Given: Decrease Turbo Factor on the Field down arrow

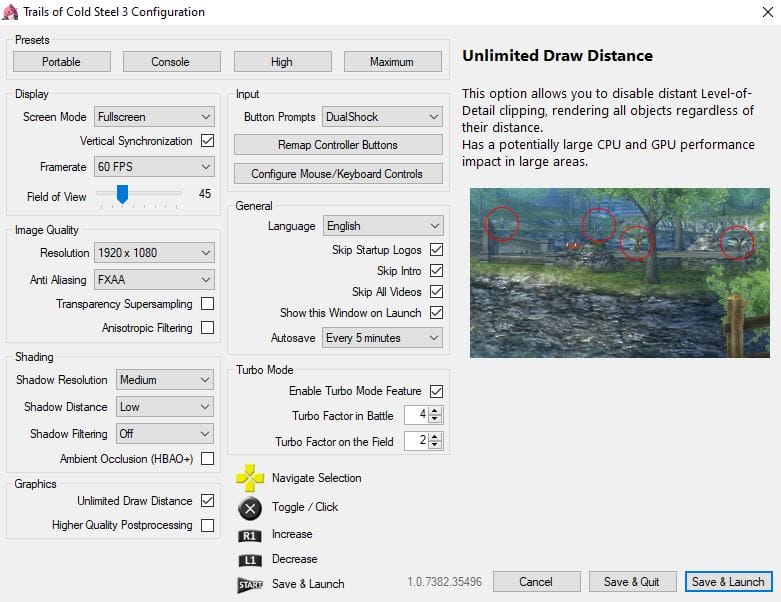Looking at the screenshot, I should tap(435, 444).
